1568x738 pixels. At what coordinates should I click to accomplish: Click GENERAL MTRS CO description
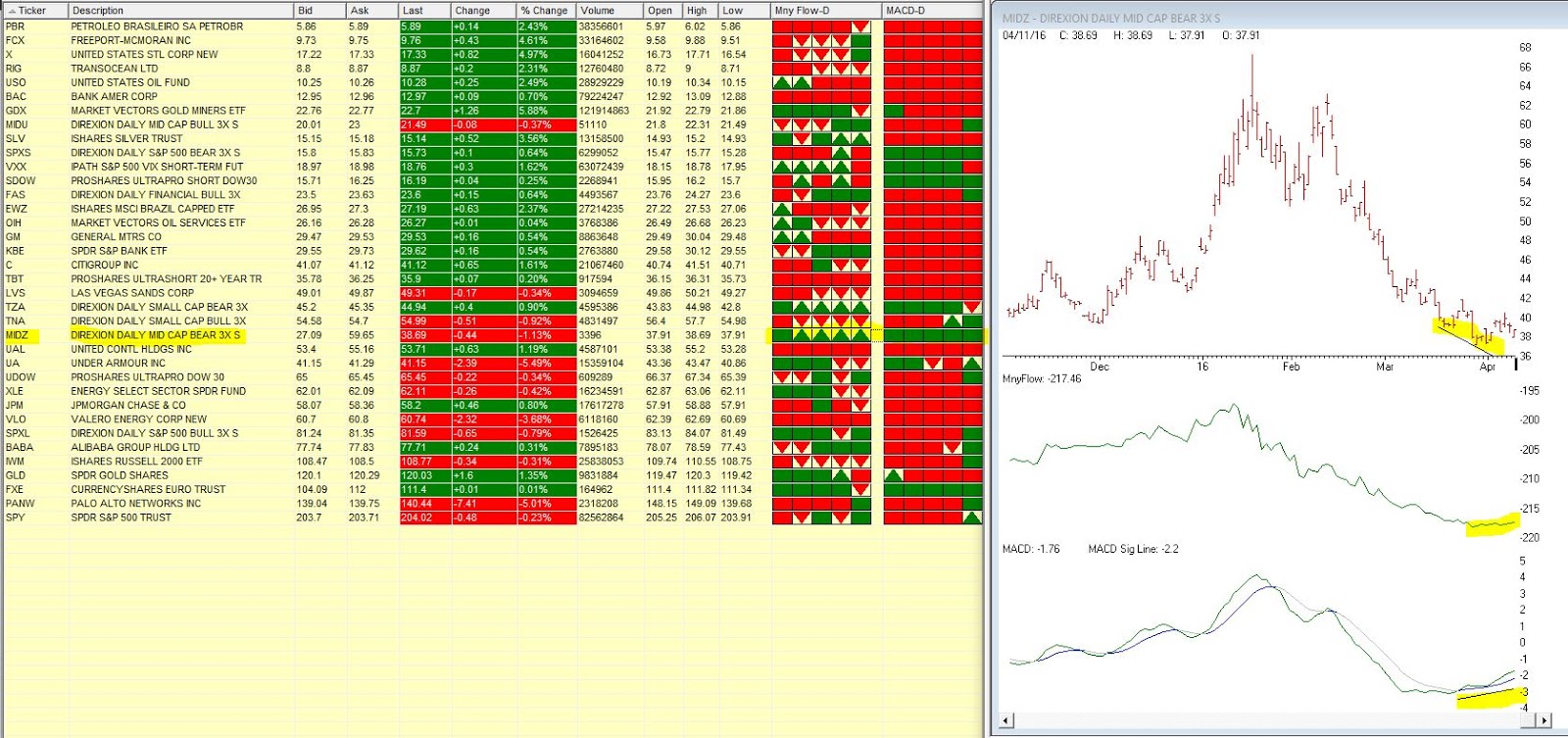coord(116,237)
